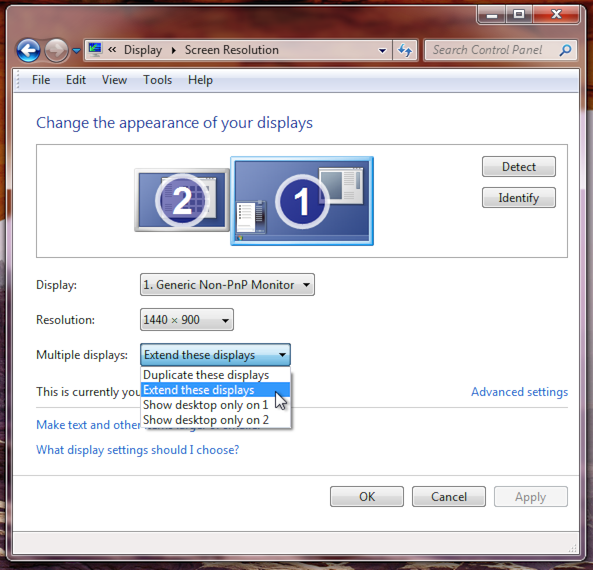Click the magnifier search icon
The height and width of the screenshot is (570, 593).
[565, 50]
